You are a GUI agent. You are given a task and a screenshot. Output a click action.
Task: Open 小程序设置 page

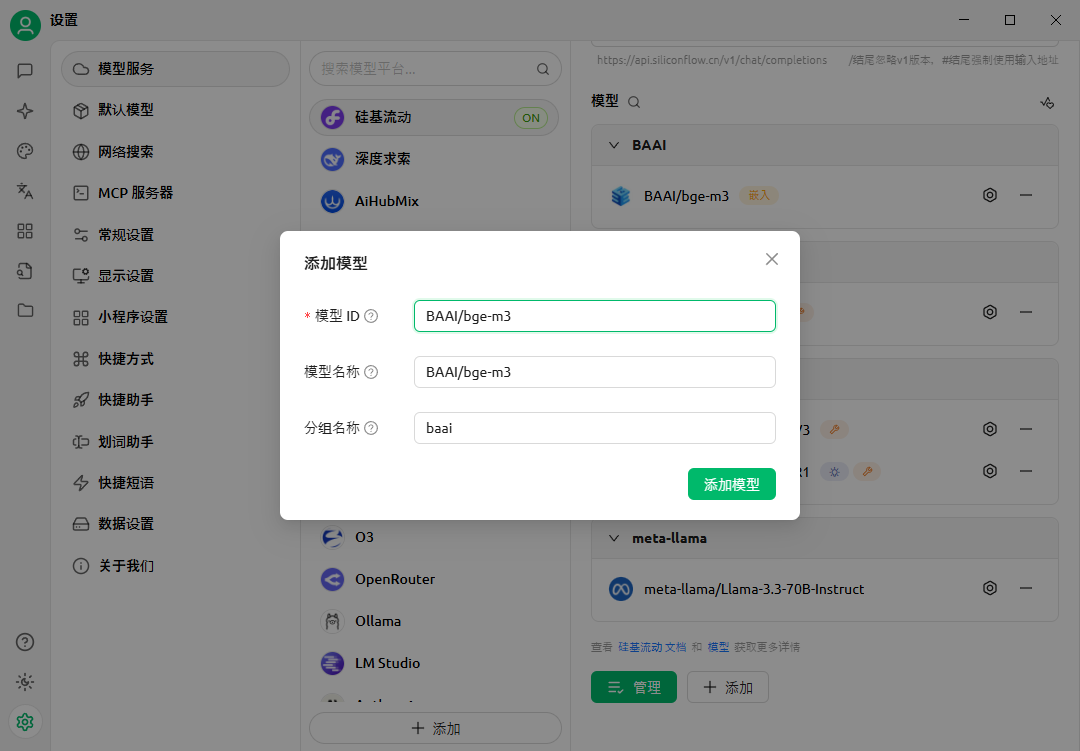click(x=176, y=317)
